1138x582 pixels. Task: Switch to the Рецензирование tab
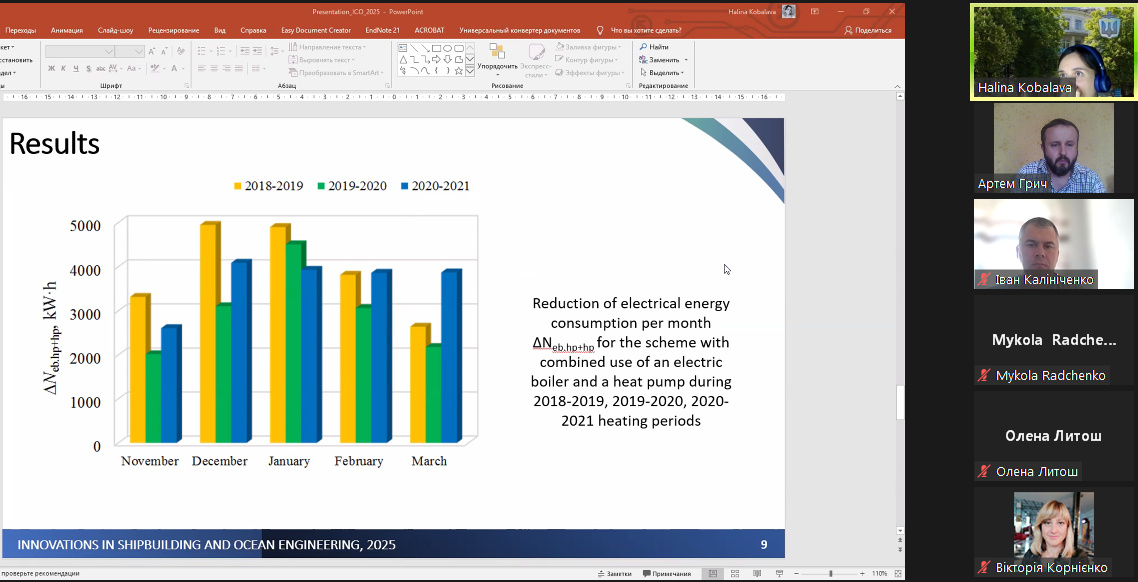click(x=174, y=30)
